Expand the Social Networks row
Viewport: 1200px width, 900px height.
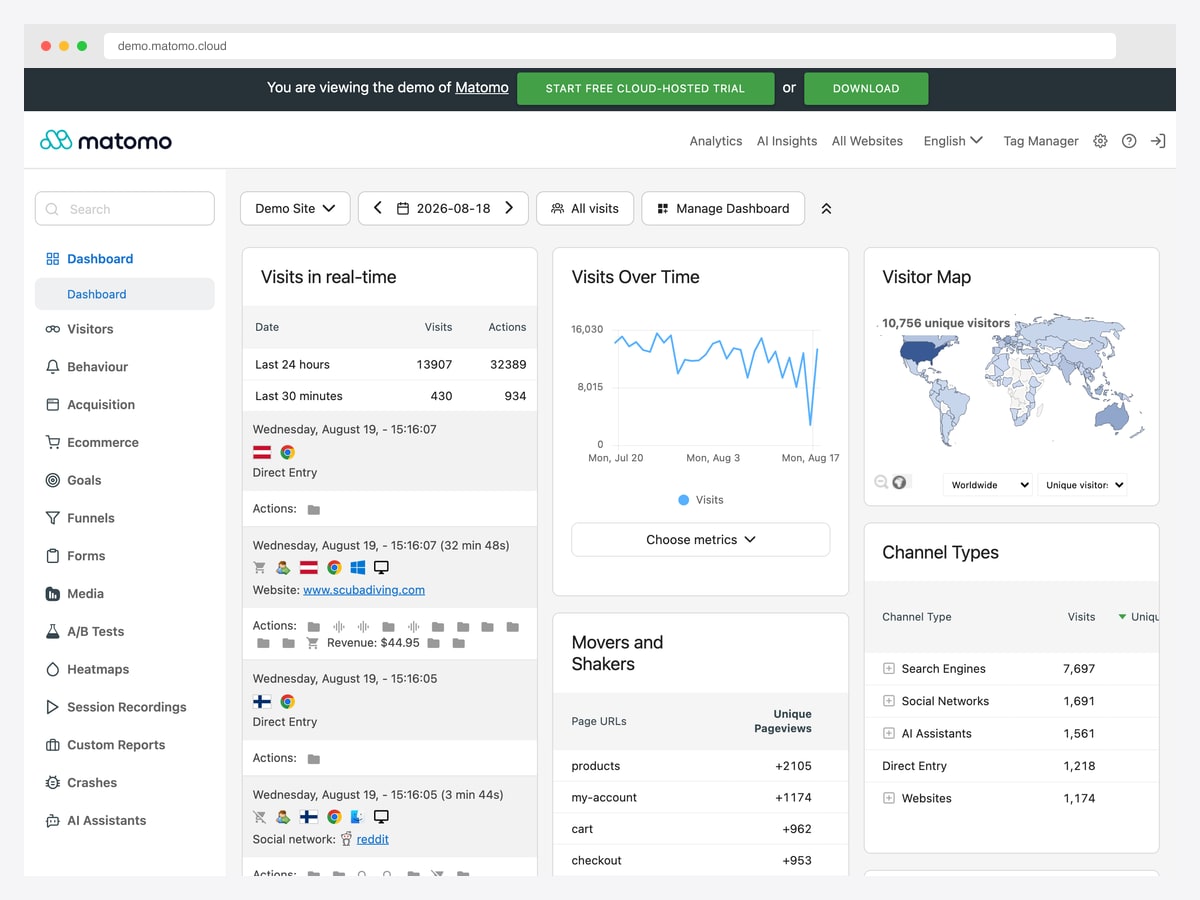888,701
